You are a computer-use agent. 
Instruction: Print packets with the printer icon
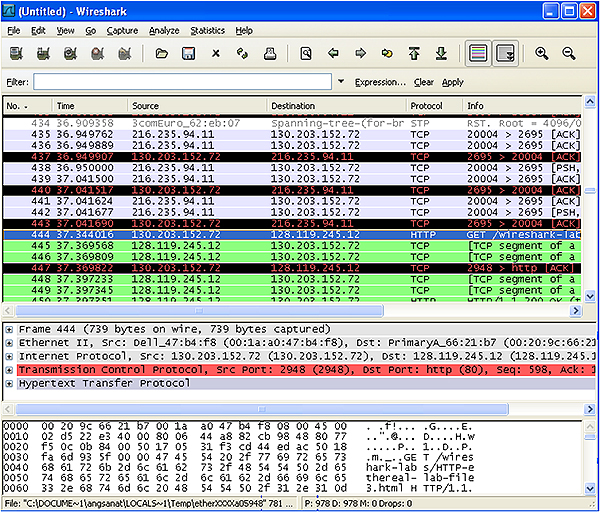(270, 54)
